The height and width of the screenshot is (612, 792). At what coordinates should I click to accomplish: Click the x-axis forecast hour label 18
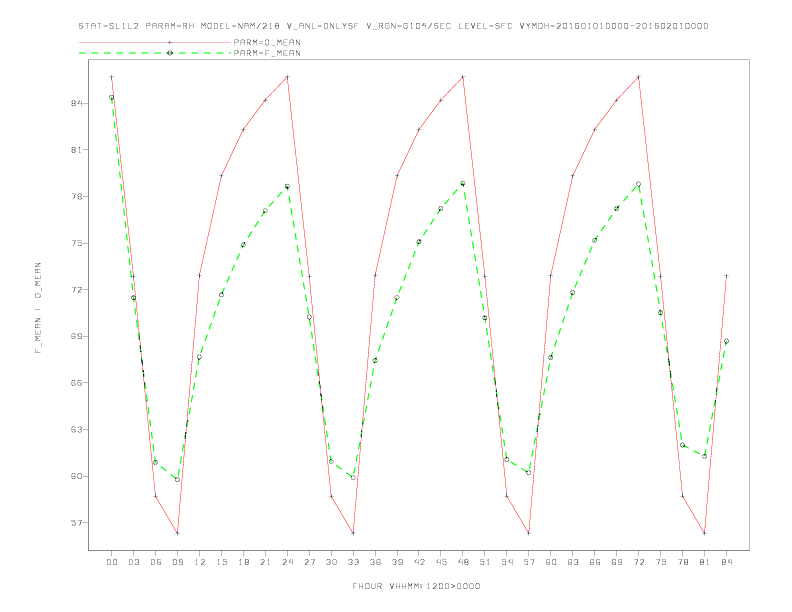click(x=243, y=562)
